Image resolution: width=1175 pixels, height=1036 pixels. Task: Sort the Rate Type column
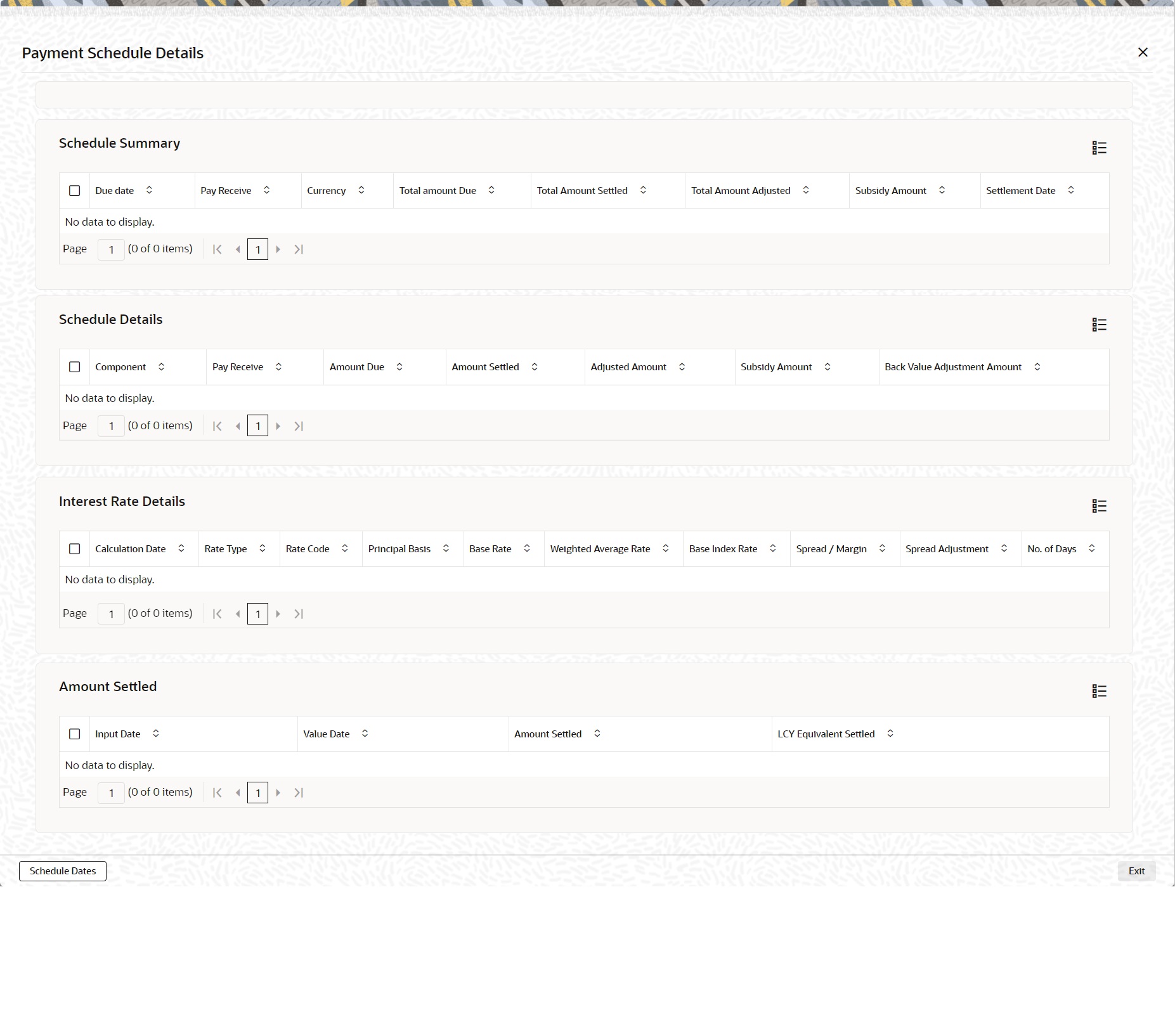point(263,548)
